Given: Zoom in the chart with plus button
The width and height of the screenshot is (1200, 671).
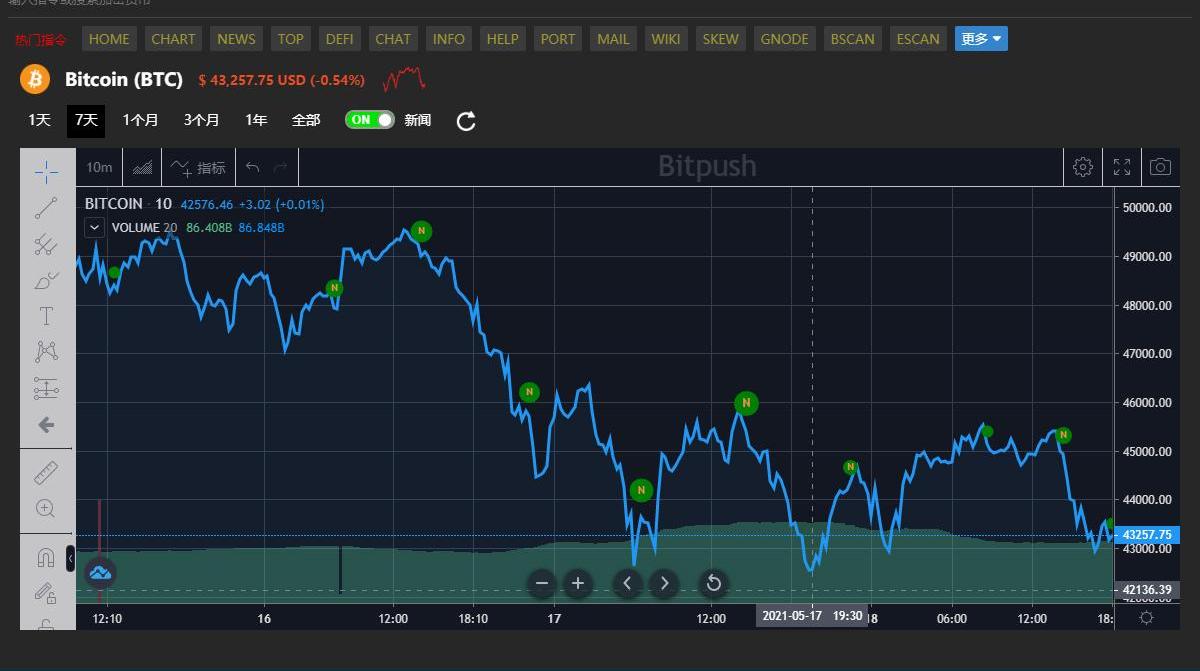Looking at the screenshot, I should 578,583.
